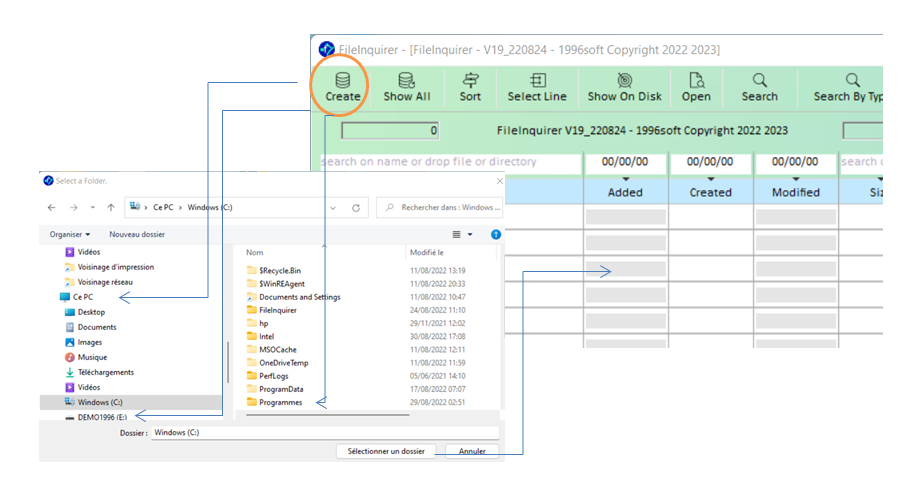The height and width of the screenshot is (503, 912).
Task: Go forward in the folder dialog
Action: pyautogui.click(x=73, y=208)
